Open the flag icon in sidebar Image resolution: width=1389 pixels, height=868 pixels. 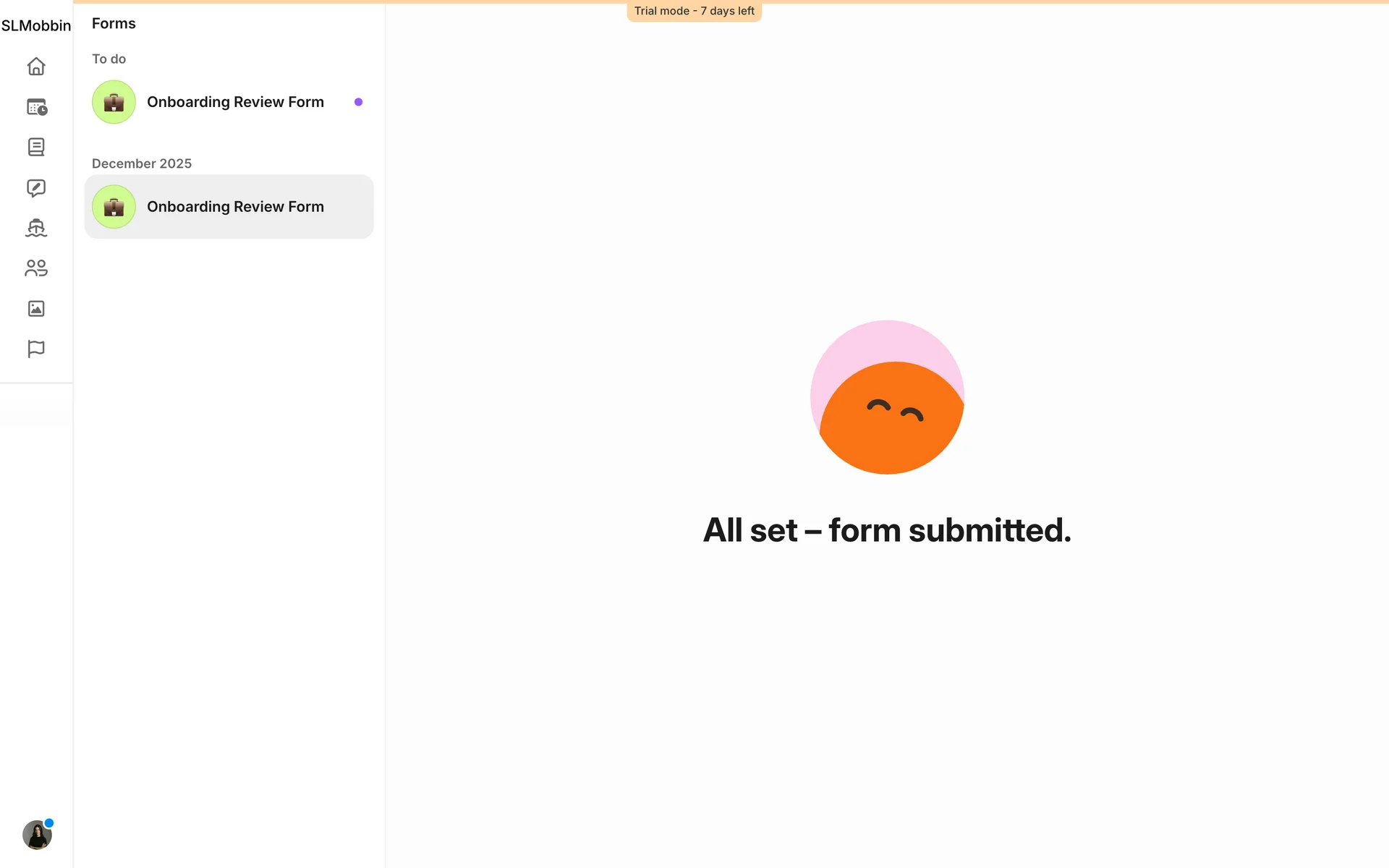36,349
